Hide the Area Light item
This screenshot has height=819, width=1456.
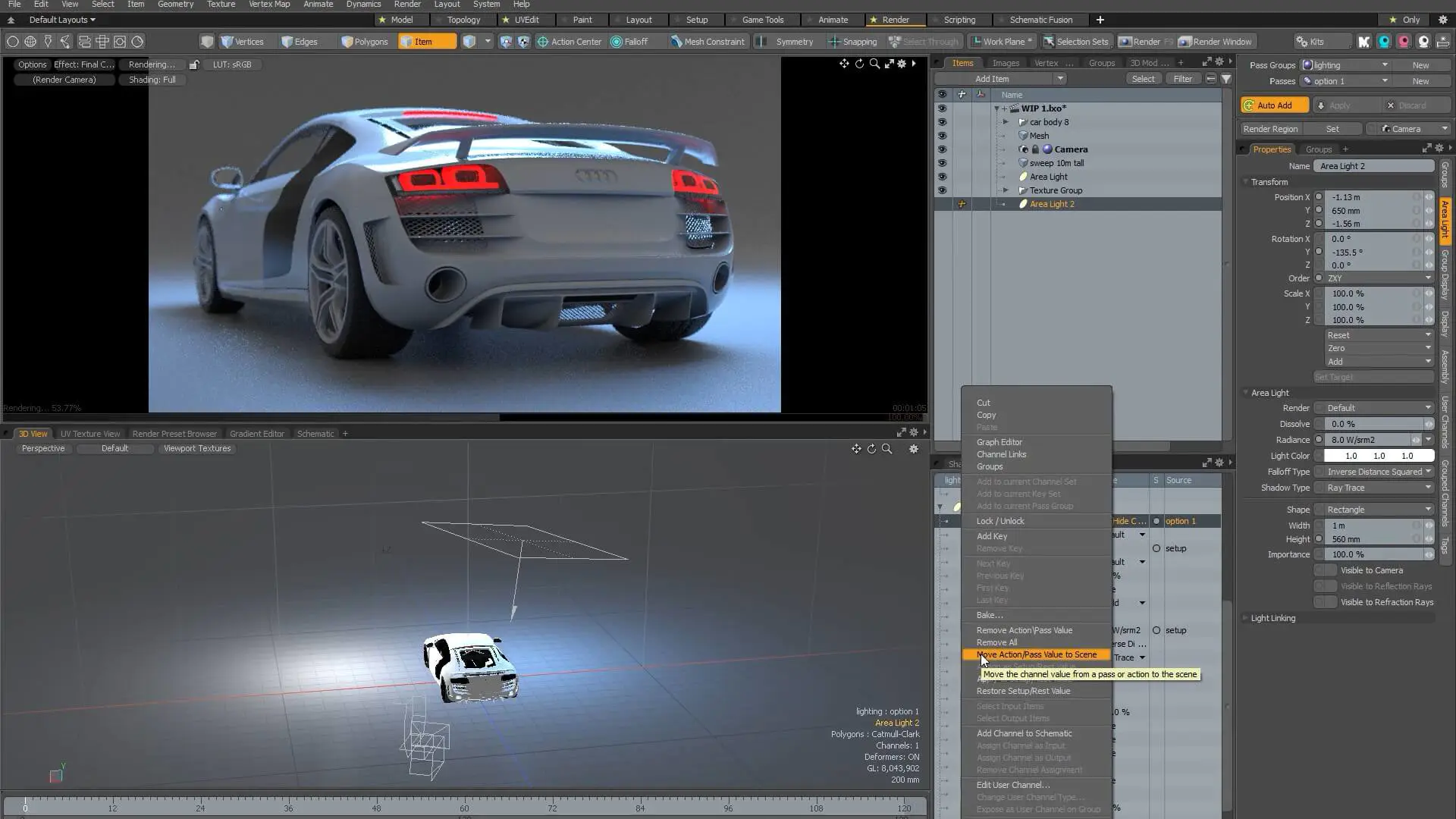(x=942, y=177)
